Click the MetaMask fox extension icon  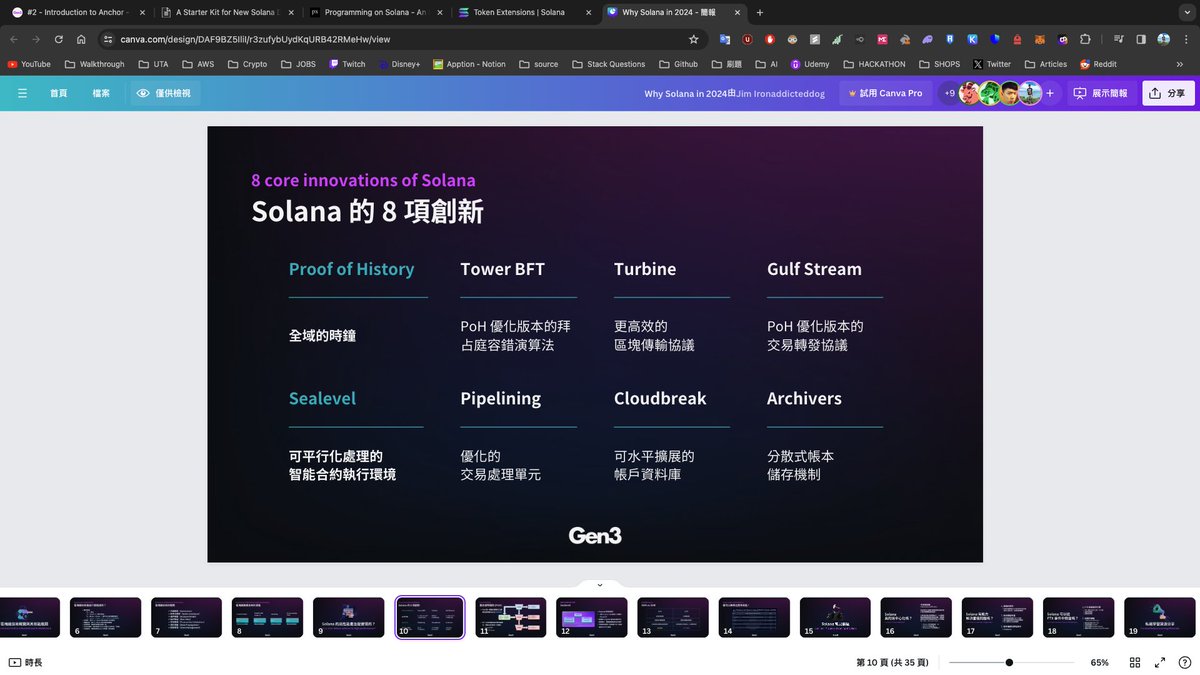coord(1040,39)
